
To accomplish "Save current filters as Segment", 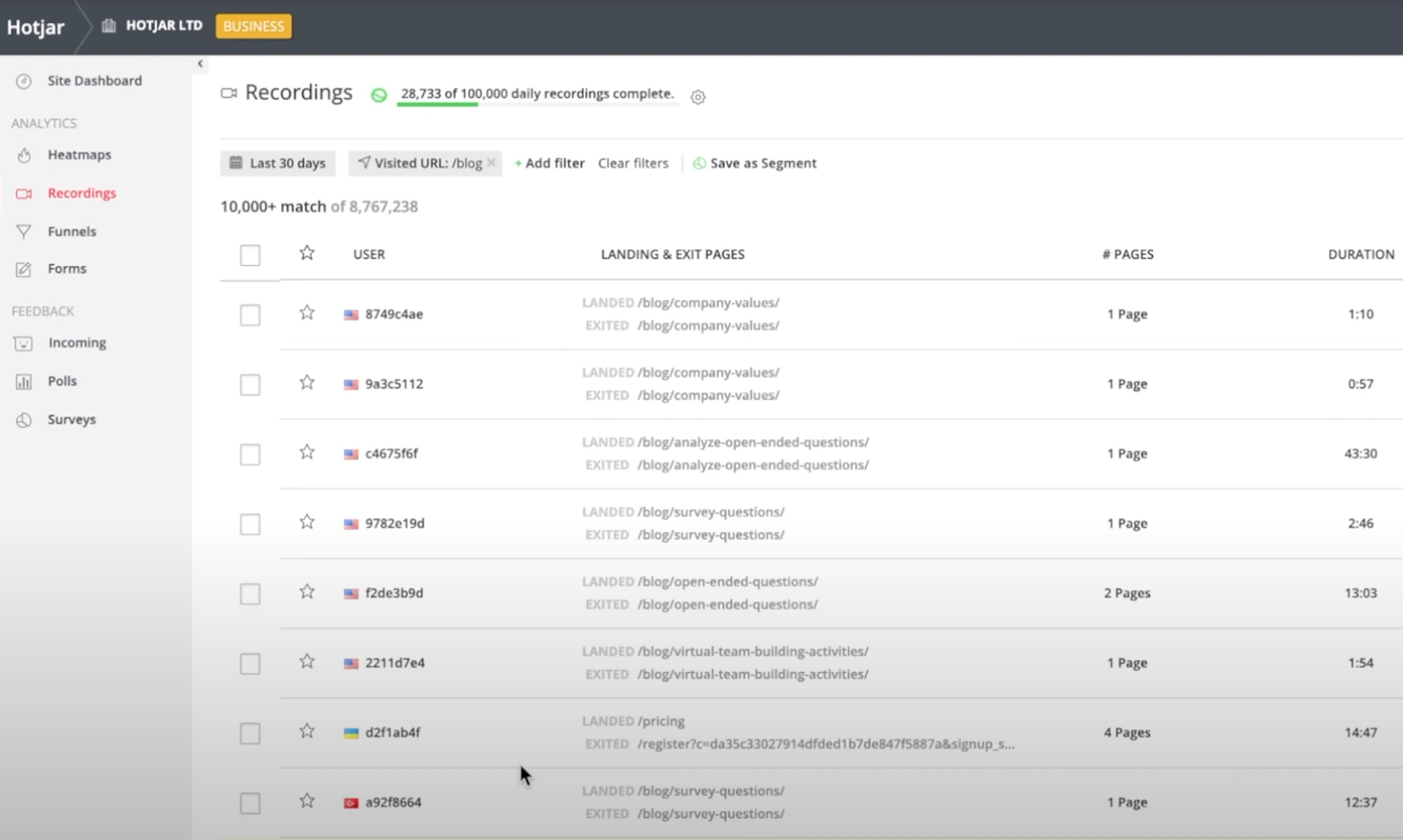I will 754,163.
